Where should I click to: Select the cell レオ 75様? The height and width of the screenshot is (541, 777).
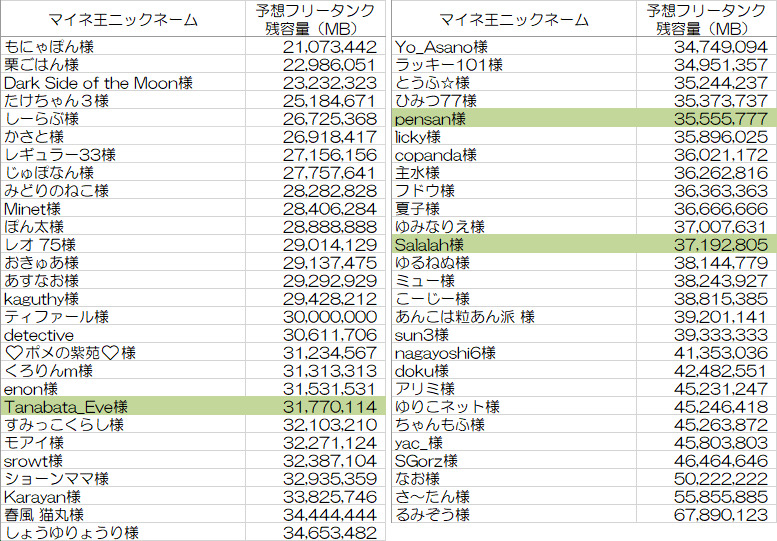point(123,244)
